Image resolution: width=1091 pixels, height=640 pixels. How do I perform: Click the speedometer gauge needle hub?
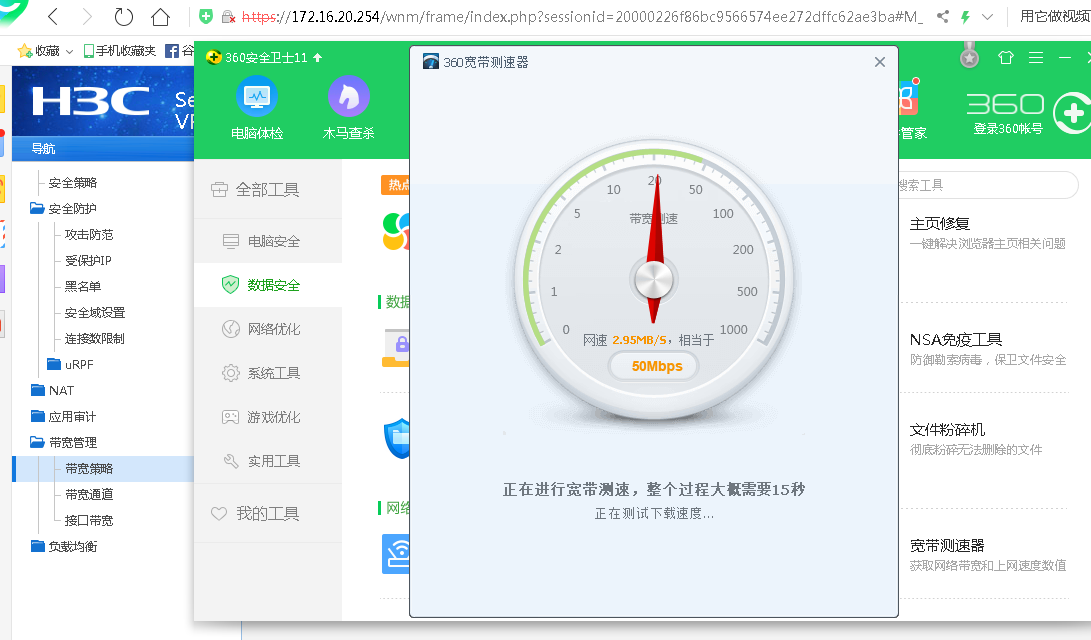[x=654, y=280]
